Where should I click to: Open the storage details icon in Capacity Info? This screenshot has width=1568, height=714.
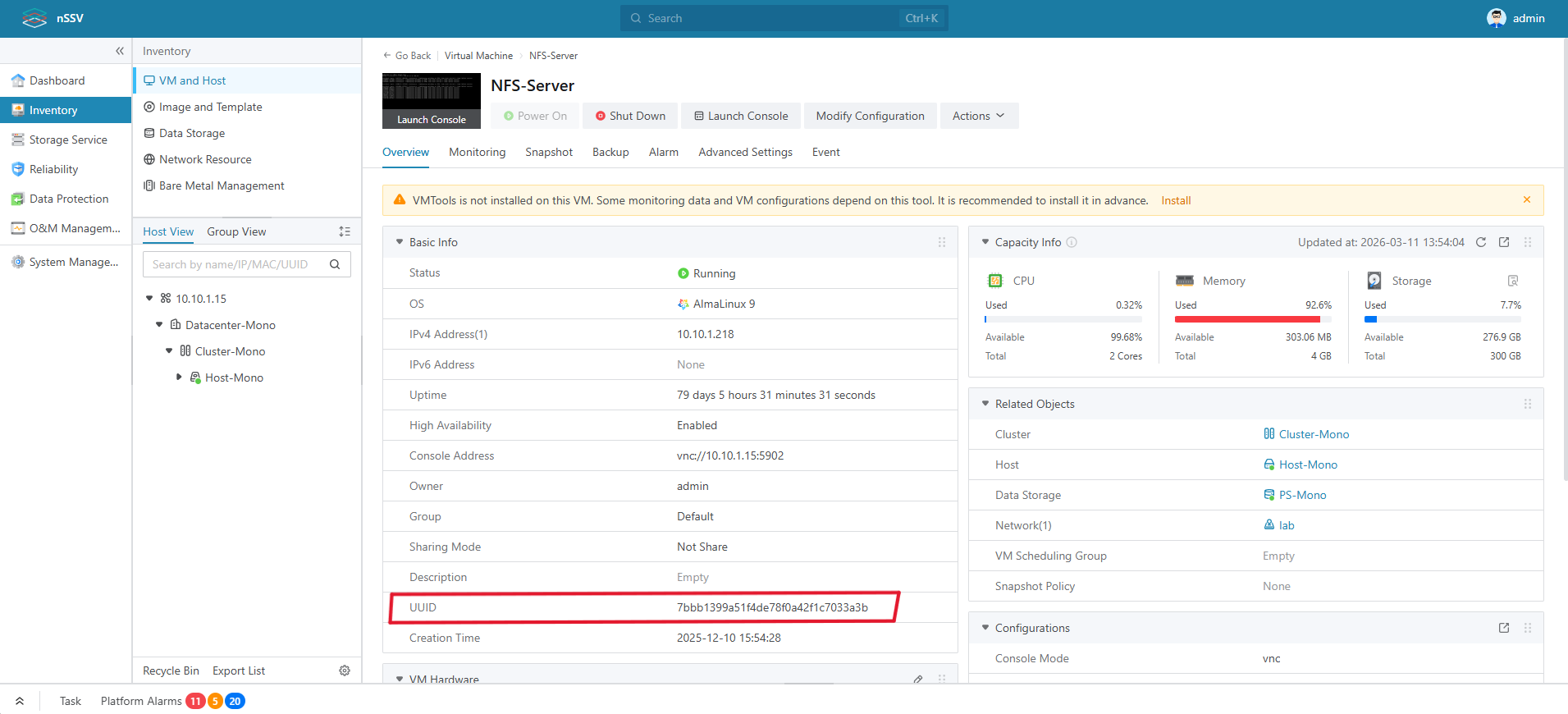tap(1513, 281)
